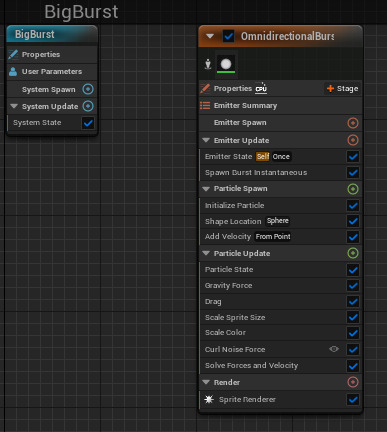The image size is (387, 432).
Task: Collapse the Emitter Update section
Action: click(x=206, y=140)
